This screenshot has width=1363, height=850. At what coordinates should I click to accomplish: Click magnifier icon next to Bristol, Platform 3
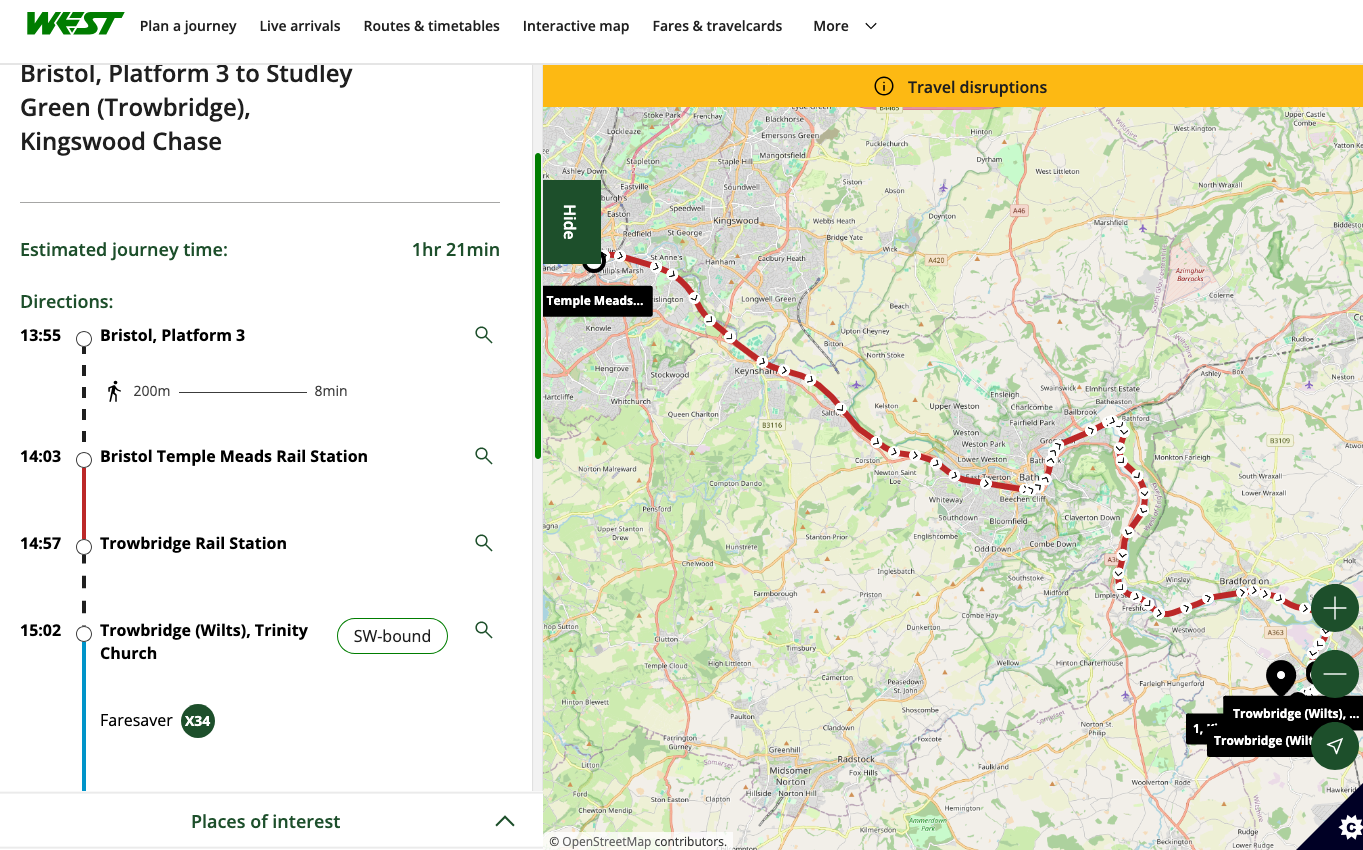tap(484, 335)
